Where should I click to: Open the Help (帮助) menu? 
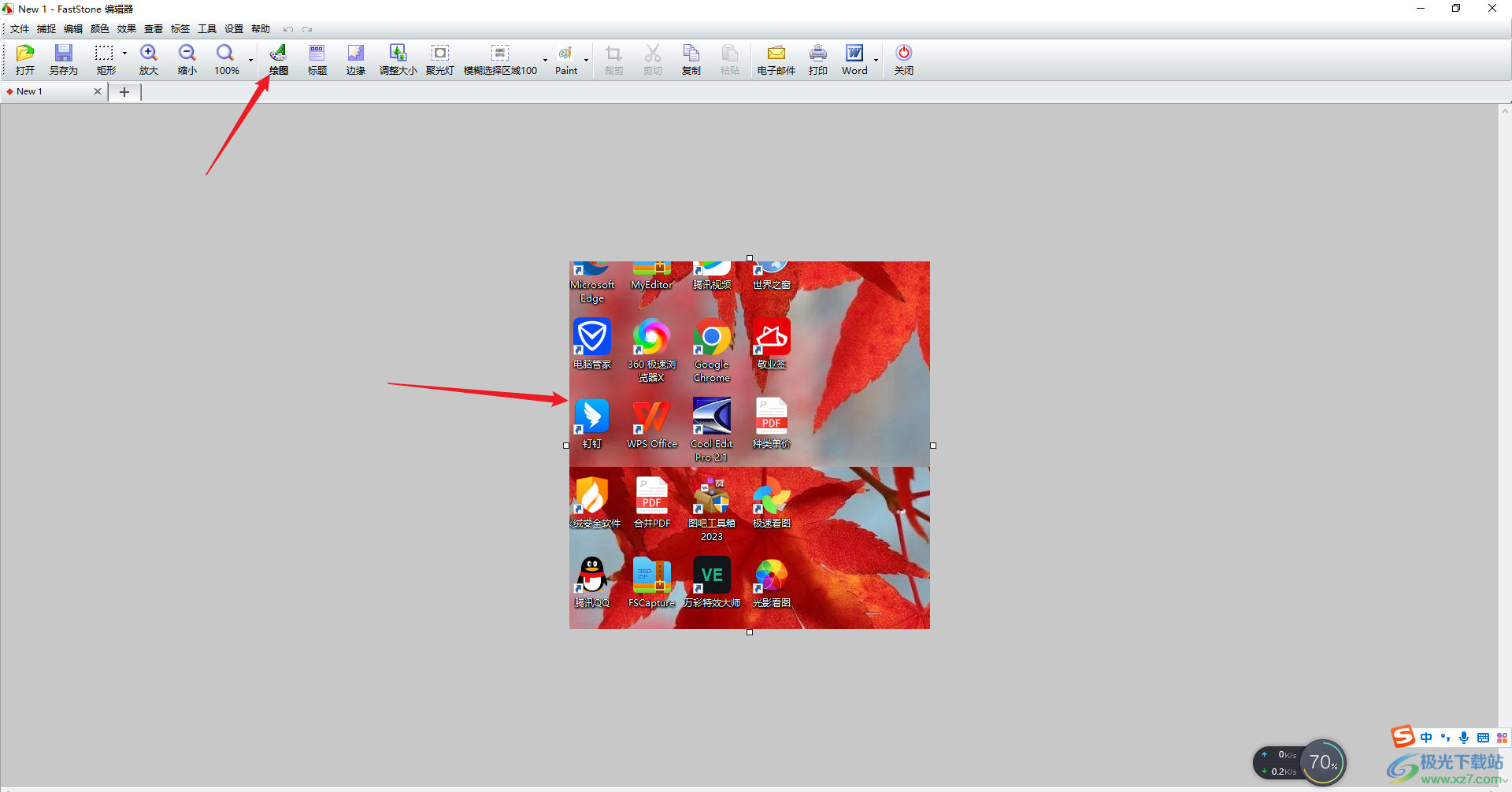261,29
